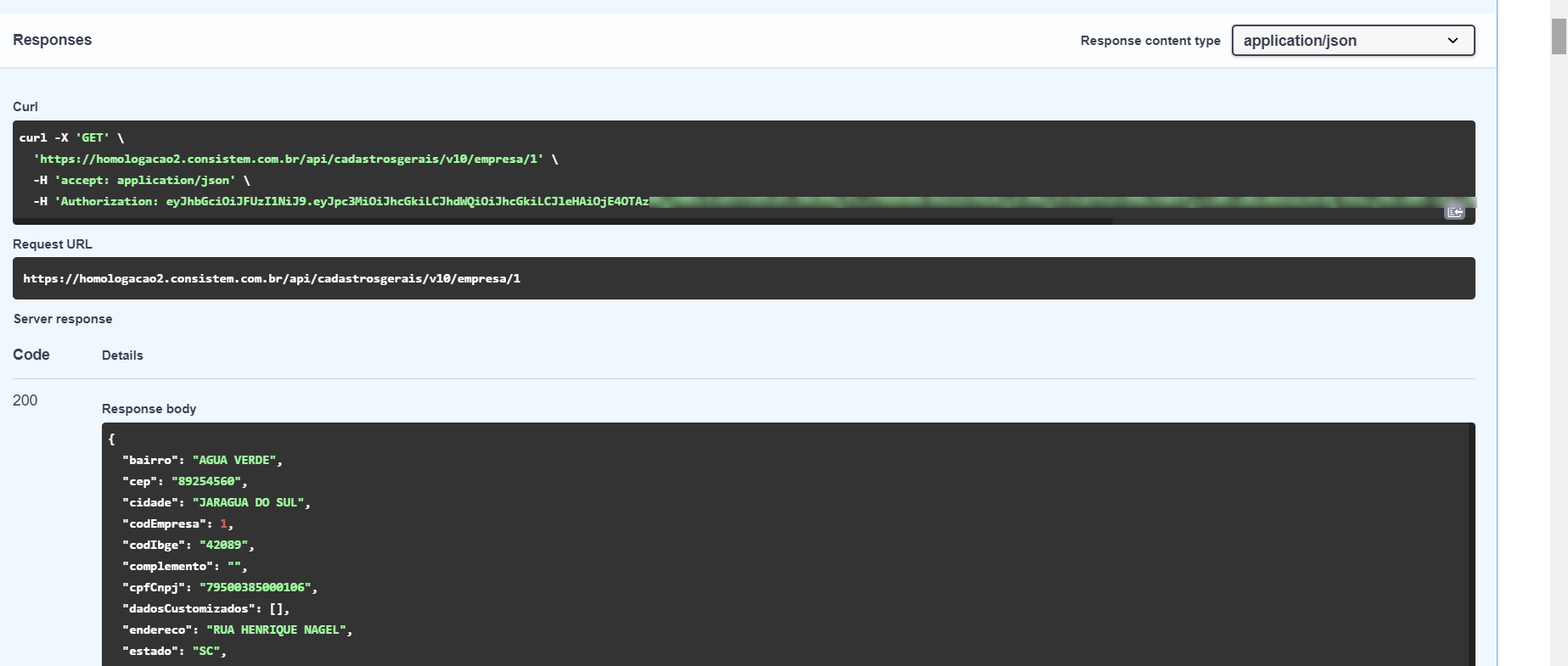
Task: Click the Responses section heading
Action: point(52,40)
